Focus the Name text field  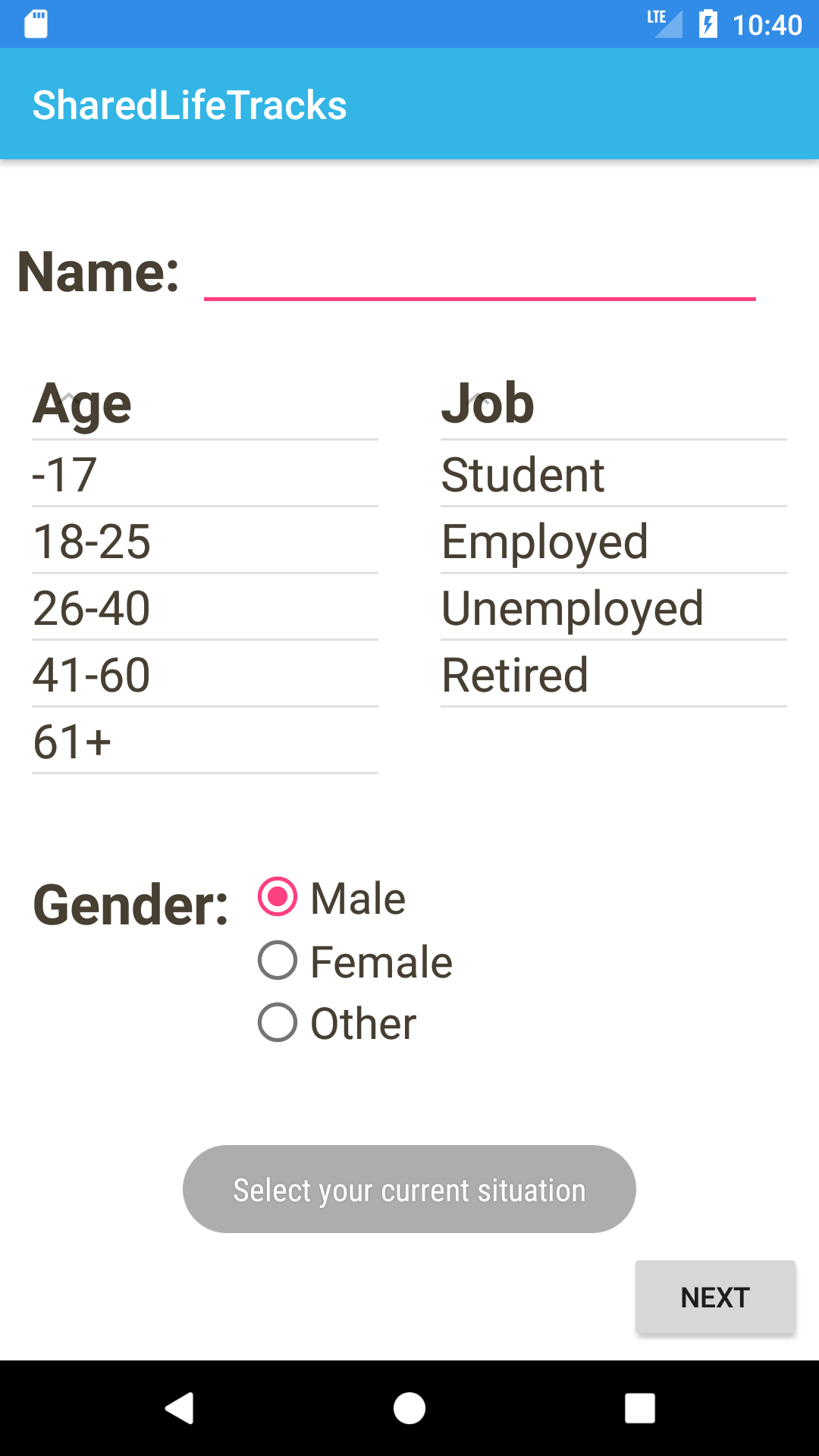pos(479,275)
